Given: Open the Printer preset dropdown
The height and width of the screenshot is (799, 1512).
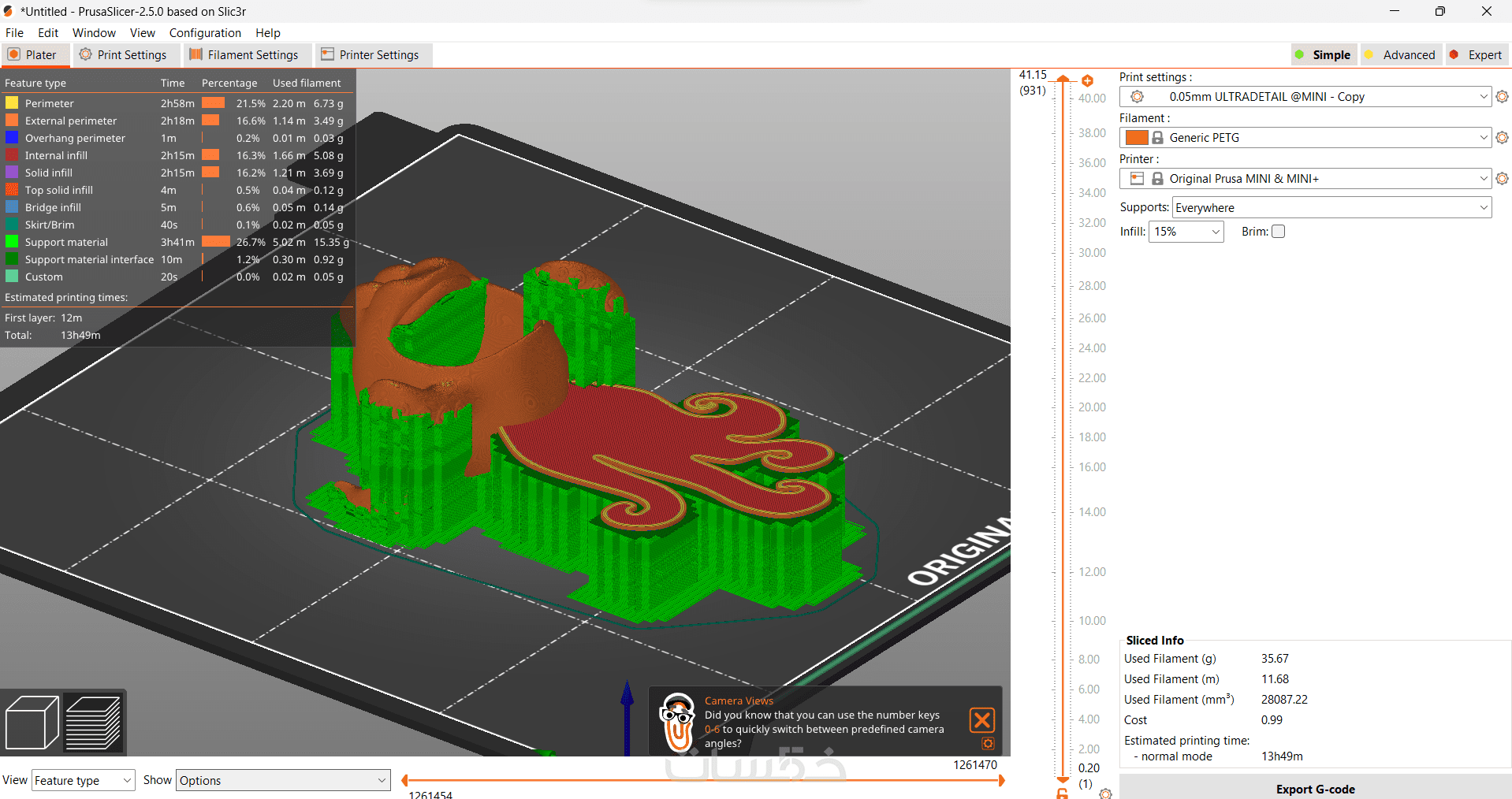Looking at the screenshot, I should 1305,179.
